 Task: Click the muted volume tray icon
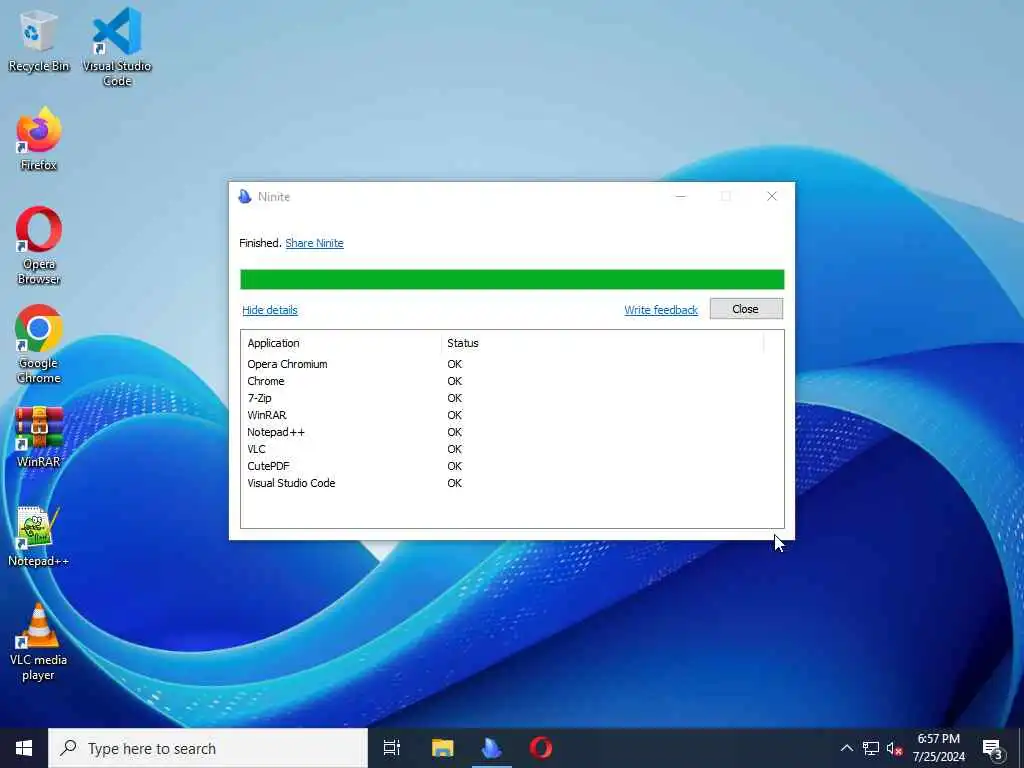(894, 748)
